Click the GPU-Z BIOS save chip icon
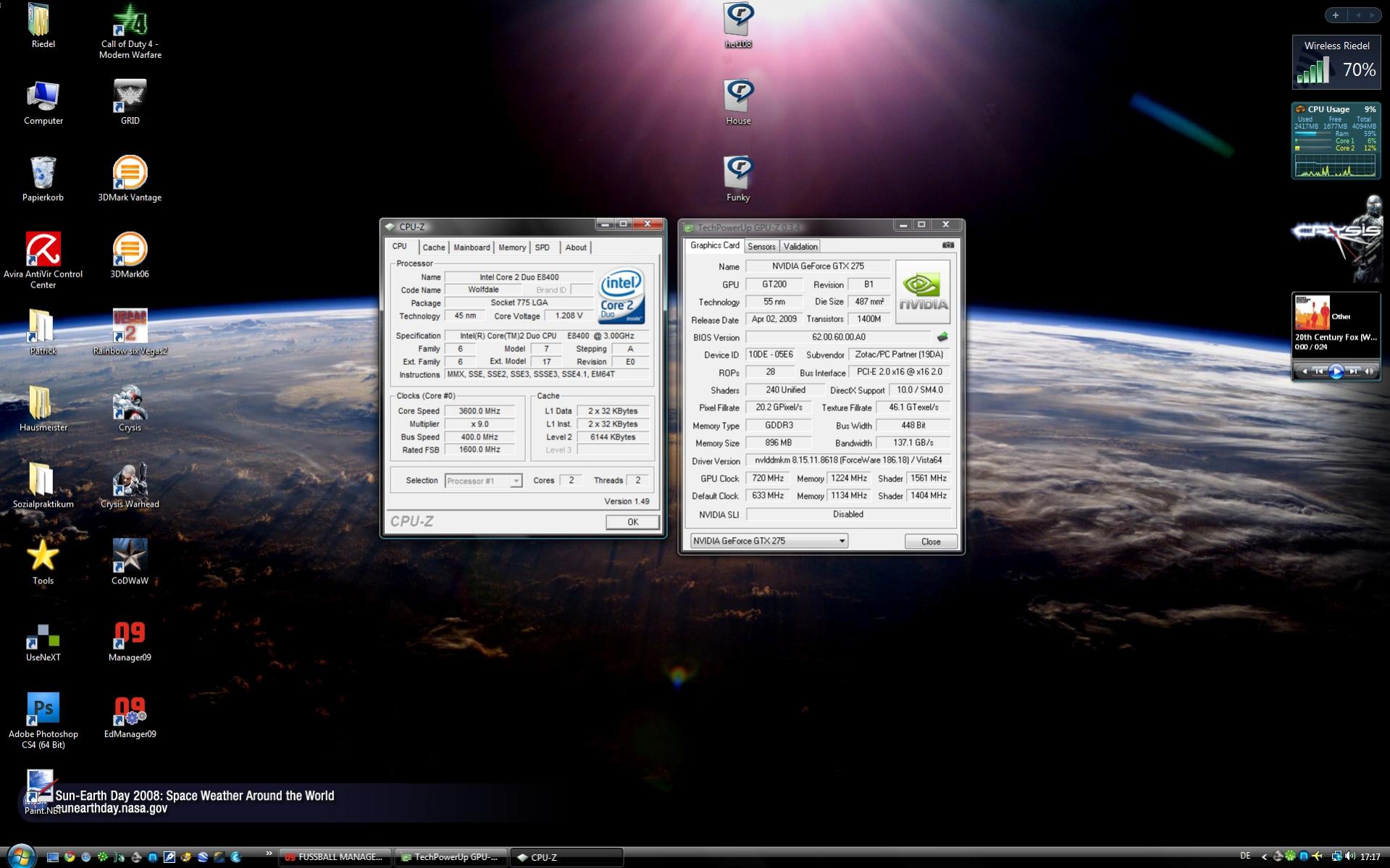 [x=942, y=337]
